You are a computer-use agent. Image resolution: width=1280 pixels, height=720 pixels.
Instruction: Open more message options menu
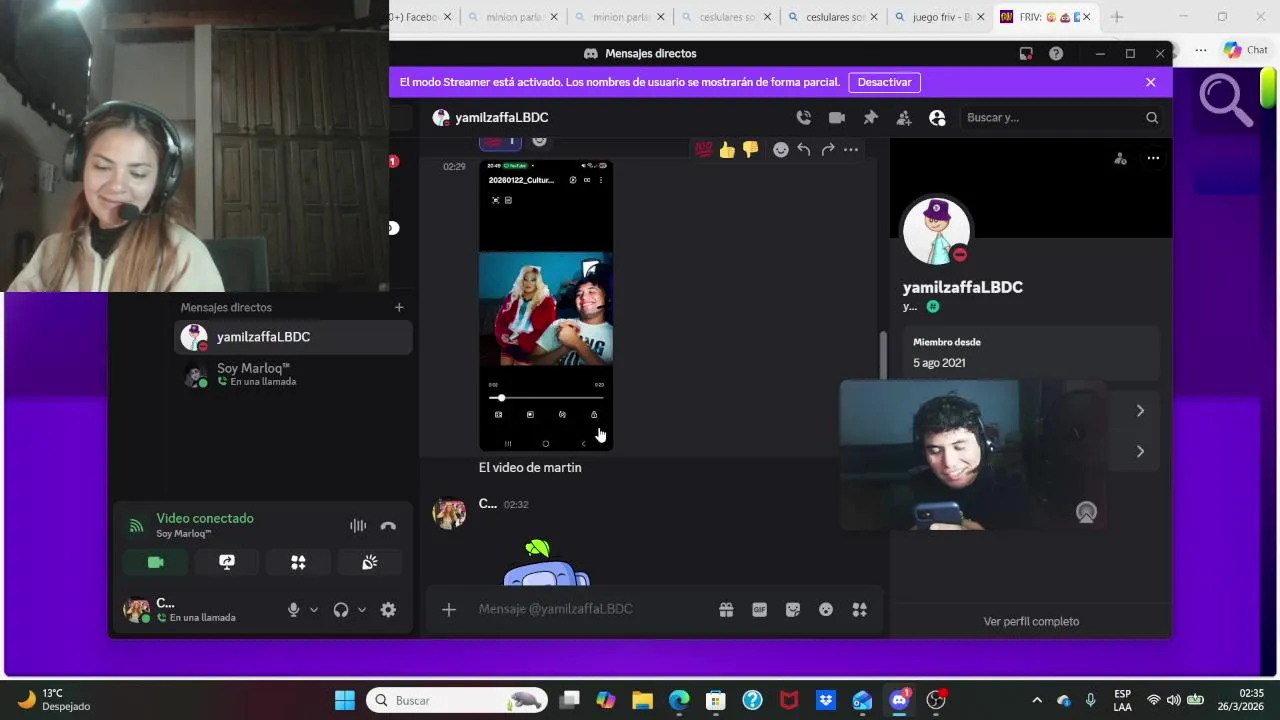coord(851,149)
